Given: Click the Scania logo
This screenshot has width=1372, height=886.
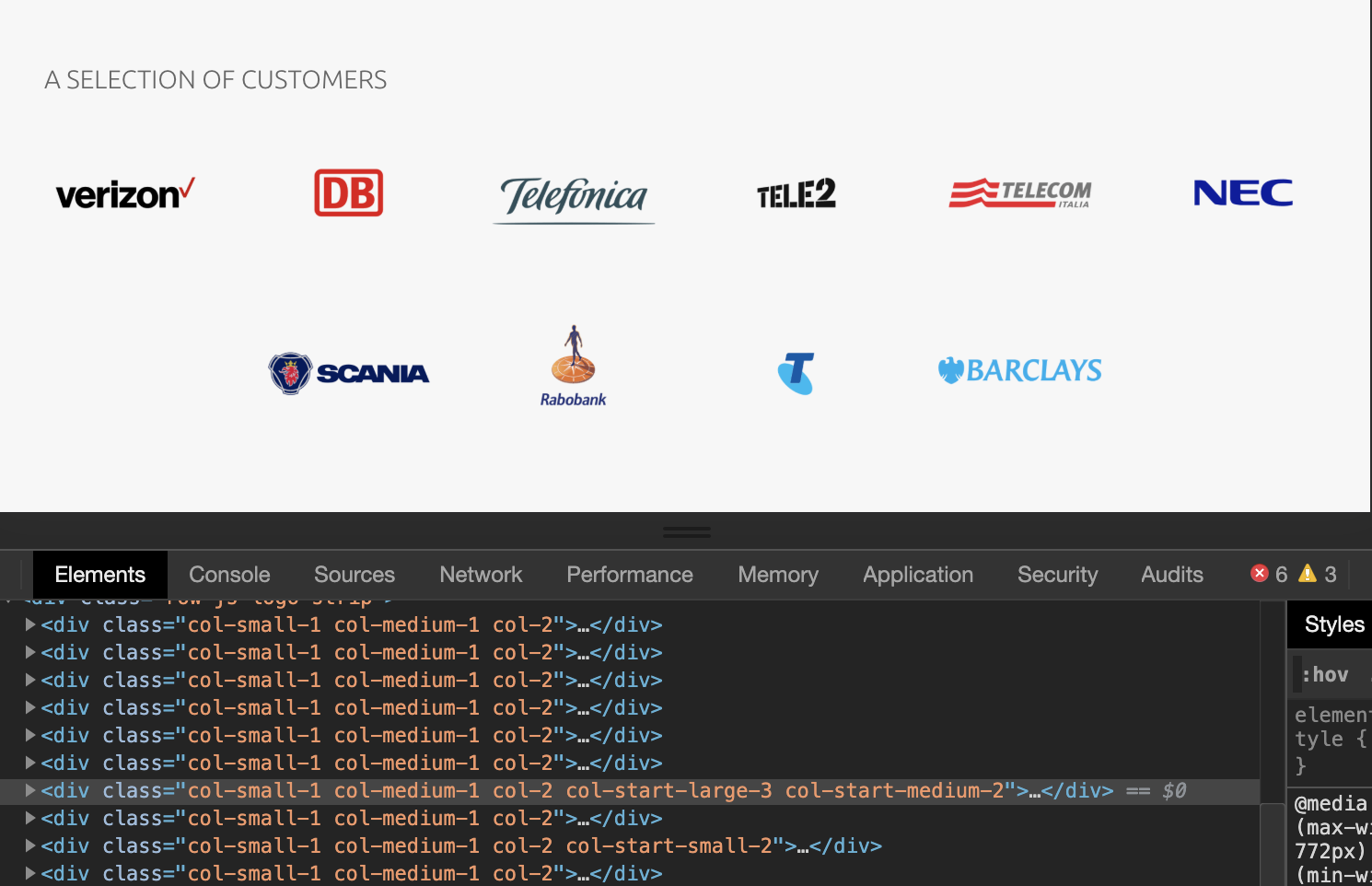Looking at the screenshot, I should coord(348,372).
